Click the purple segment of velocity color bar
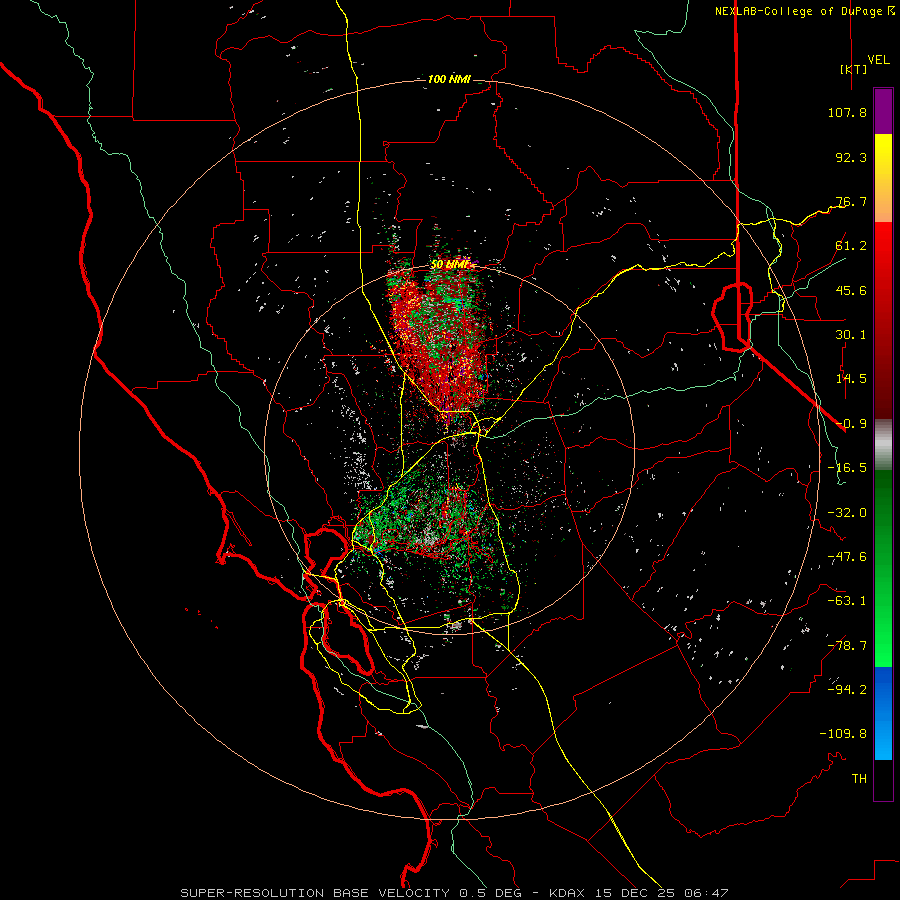900x900 pixels. coord(883,111)
